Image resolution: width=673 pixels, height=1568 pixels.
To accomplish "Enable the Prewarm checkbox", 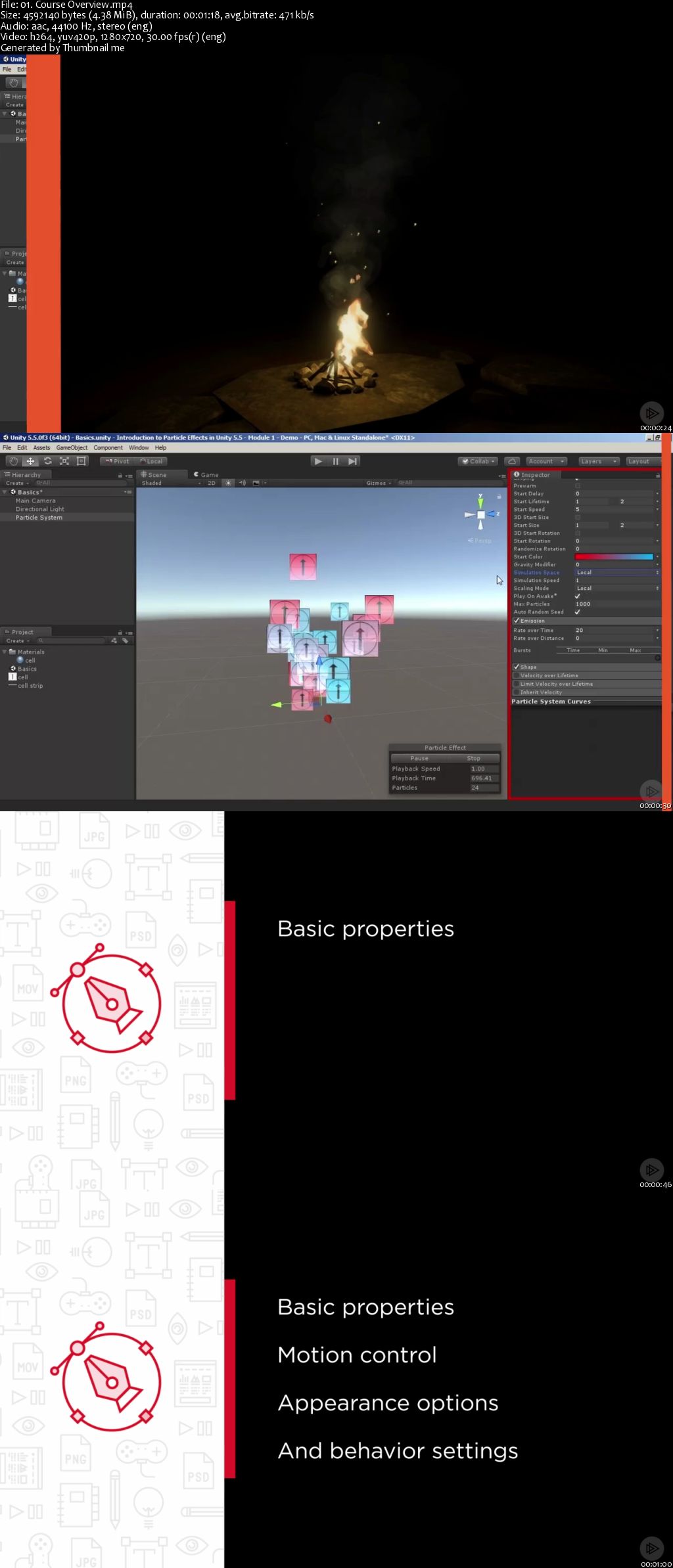I will point(578,486).
